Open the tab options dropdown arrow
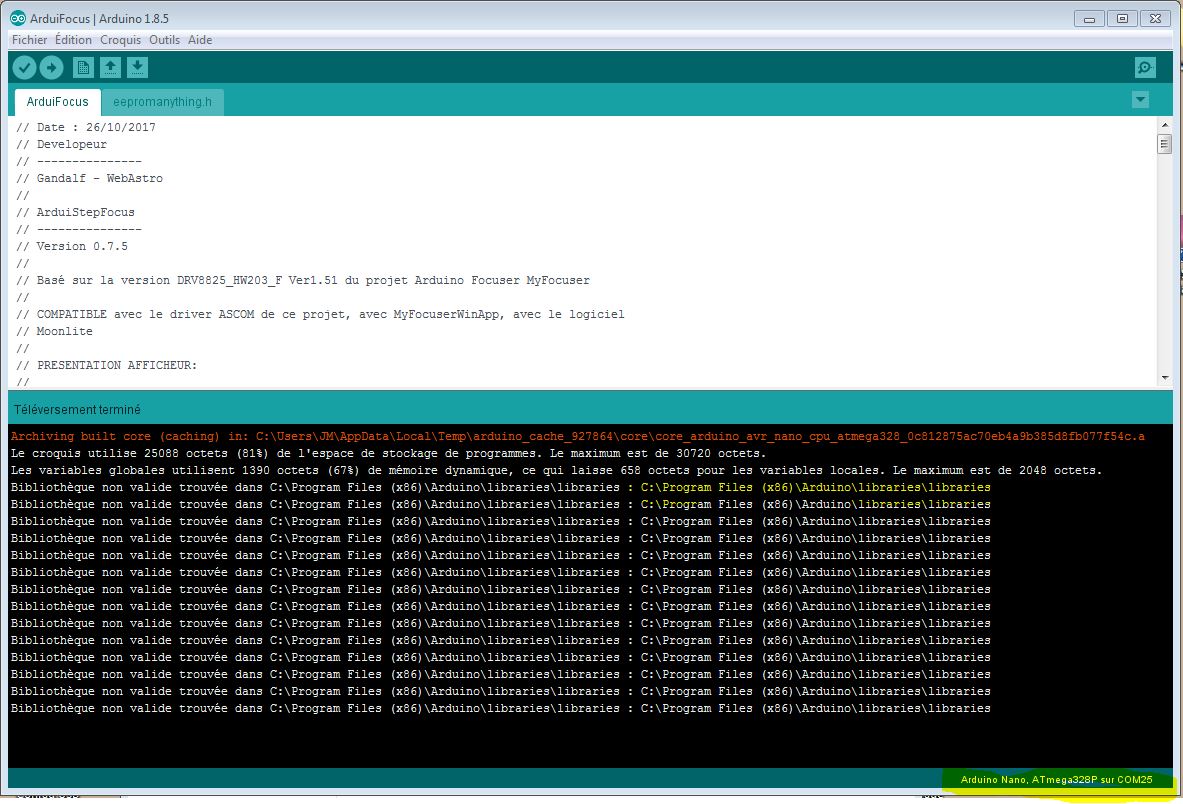 point(1141,100)
